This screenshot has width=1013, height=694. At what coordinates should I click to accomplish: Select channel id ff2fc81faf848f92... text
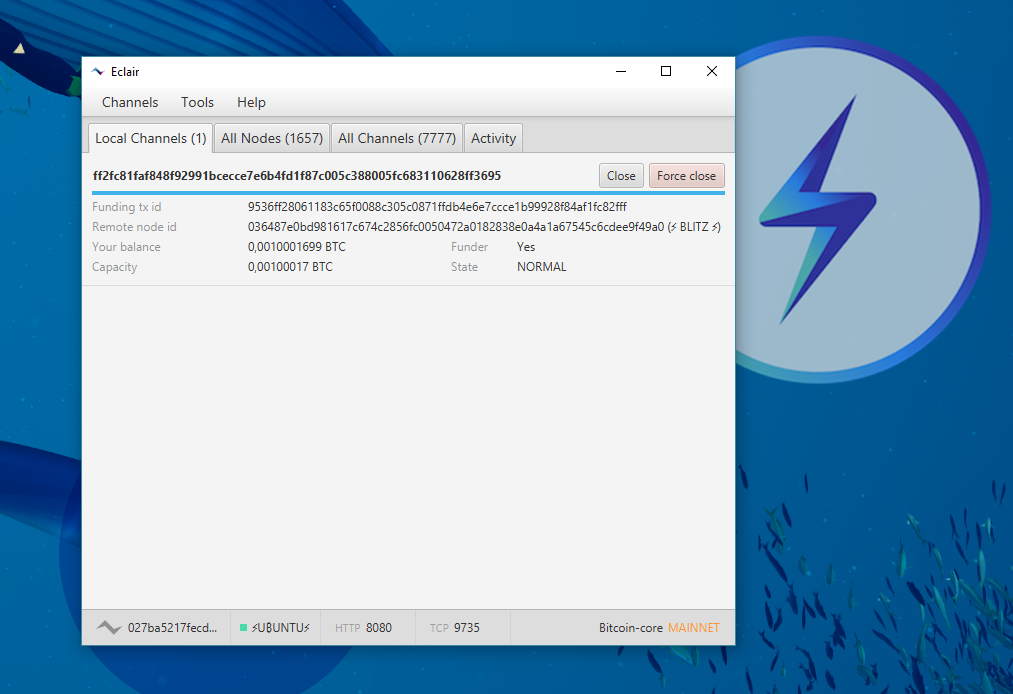point(297,176)
